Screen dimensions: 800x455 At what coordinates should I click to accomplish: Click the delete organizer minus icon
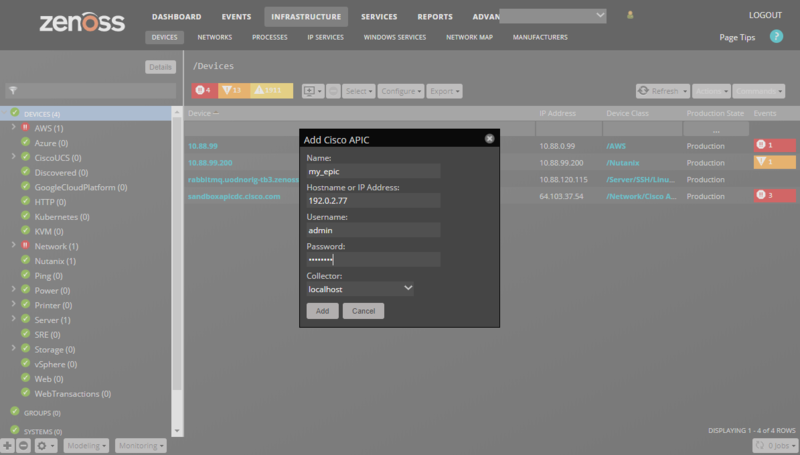tap(23, 446)
